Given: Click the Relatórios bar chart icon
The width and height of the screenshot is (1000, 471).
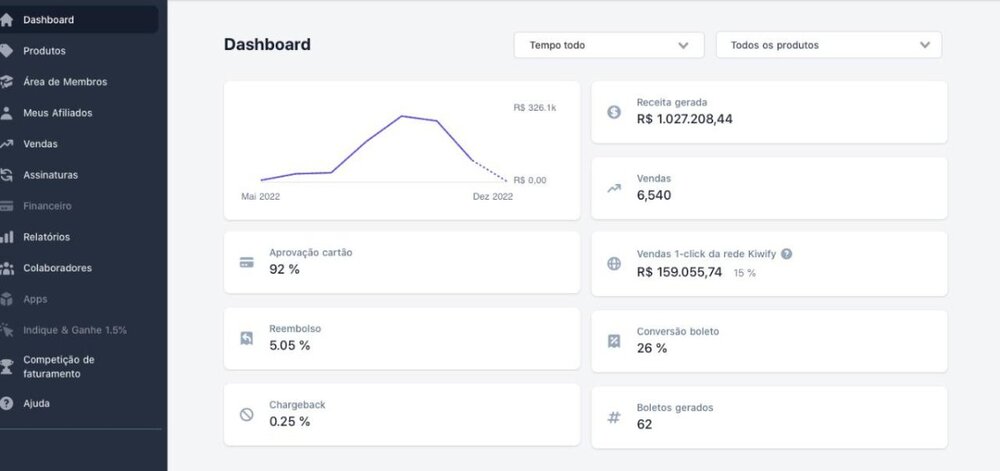Looking at the screenshot, I should 6,237.
